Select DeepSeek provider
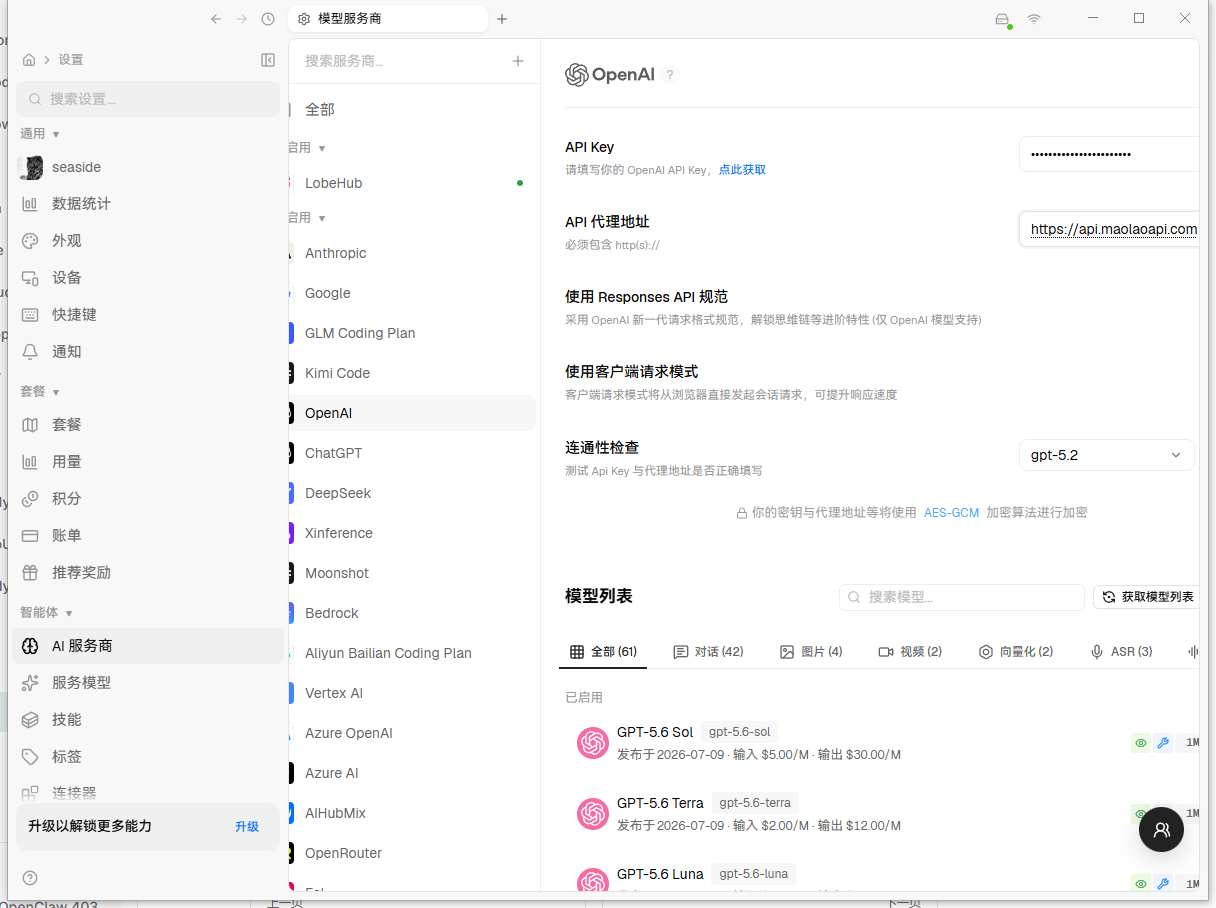This screenshot has height=908, width=1216. pyautogui.click(x=412, y=493)
